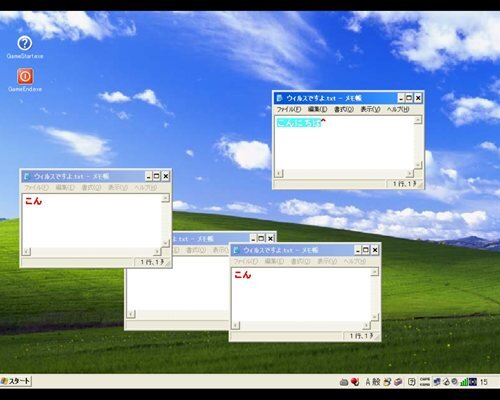Click the scroll-up arrow in the left inactive Notepad
Image resolution: width=500 pixels, height=400 pixels.
166,198
